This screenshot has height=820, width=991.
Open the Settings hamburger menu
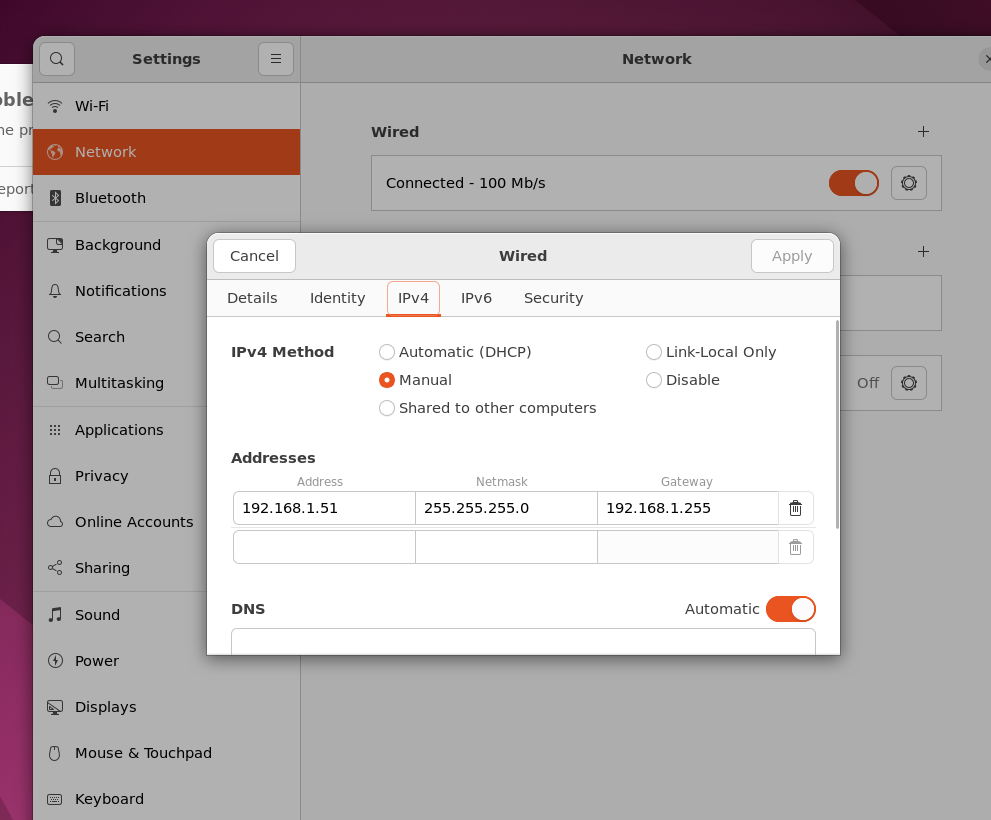(x=276, y=59)
